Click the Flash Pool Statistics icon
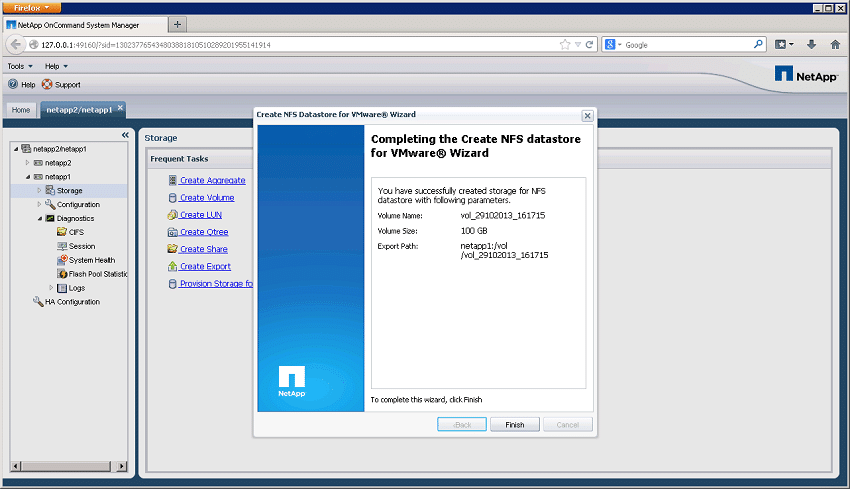This screenshot has width=850, height=489. pos(62,274)
